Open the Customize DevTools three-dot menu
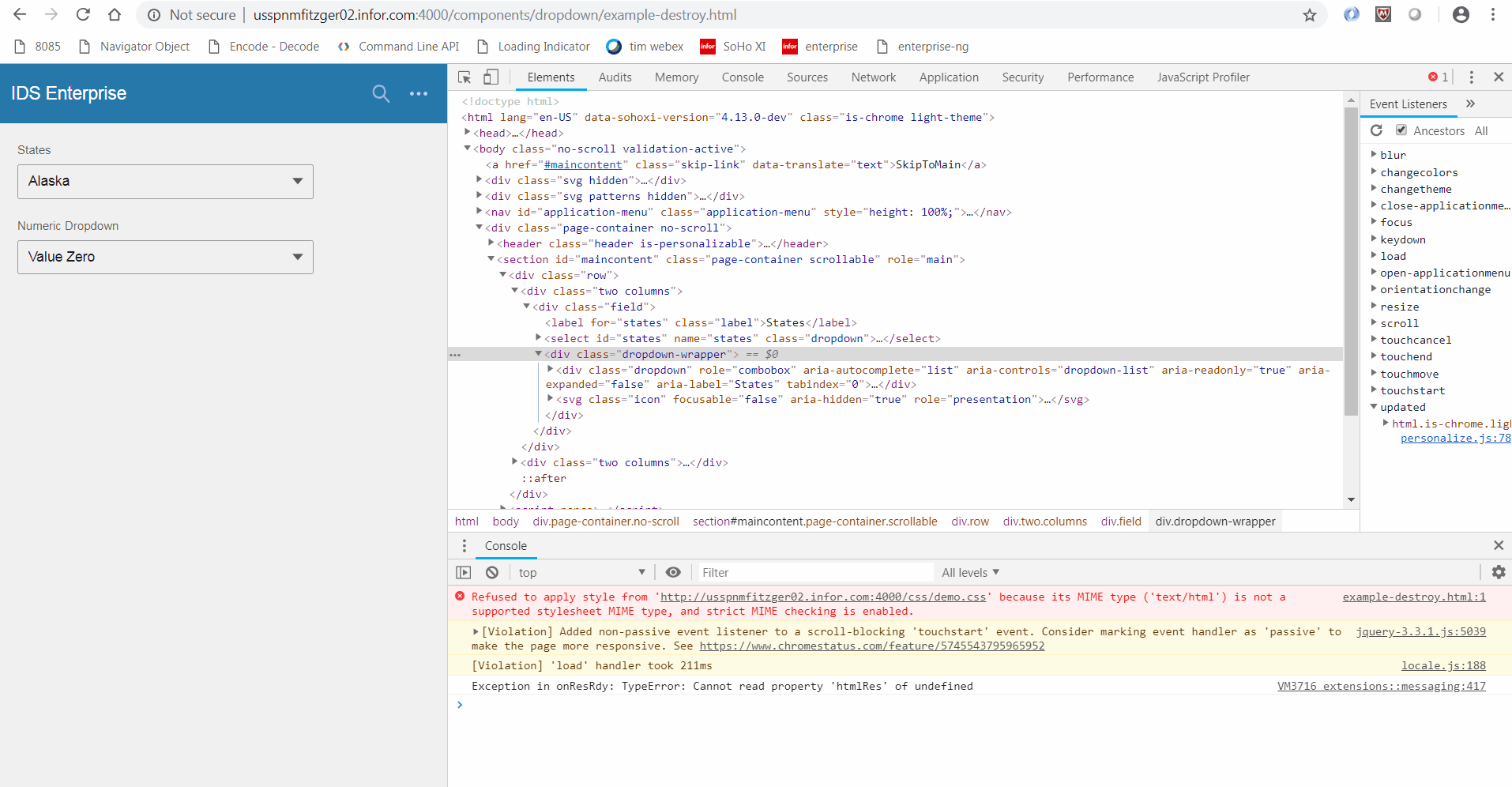The width and height of the screenshot is (1512, 787). 1471,77
